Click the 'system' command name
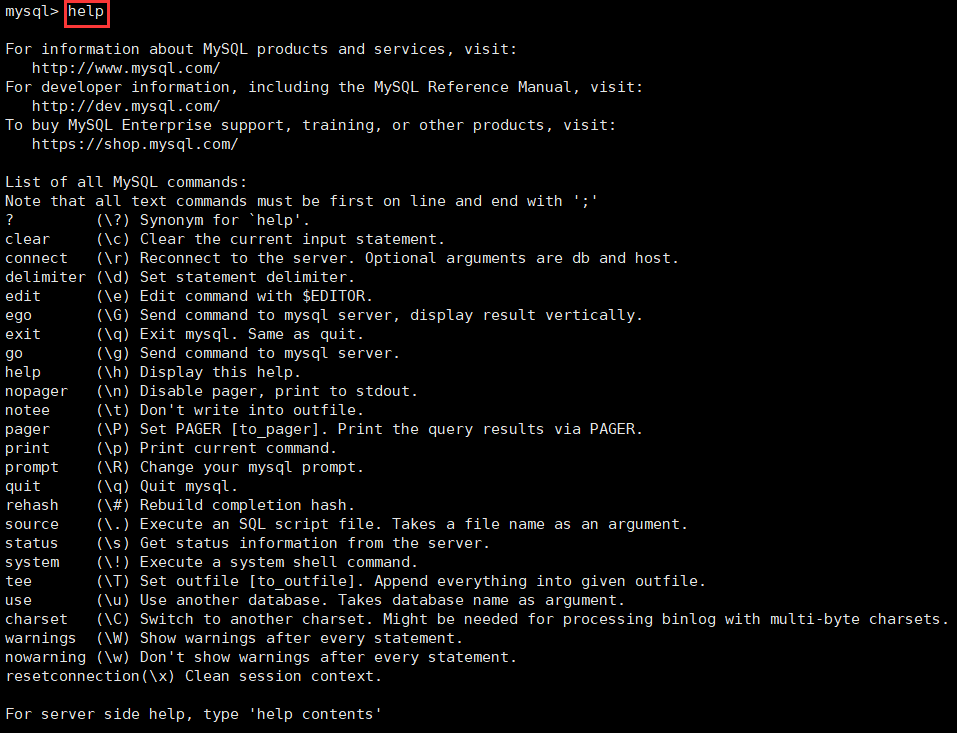 pos(31,562)
